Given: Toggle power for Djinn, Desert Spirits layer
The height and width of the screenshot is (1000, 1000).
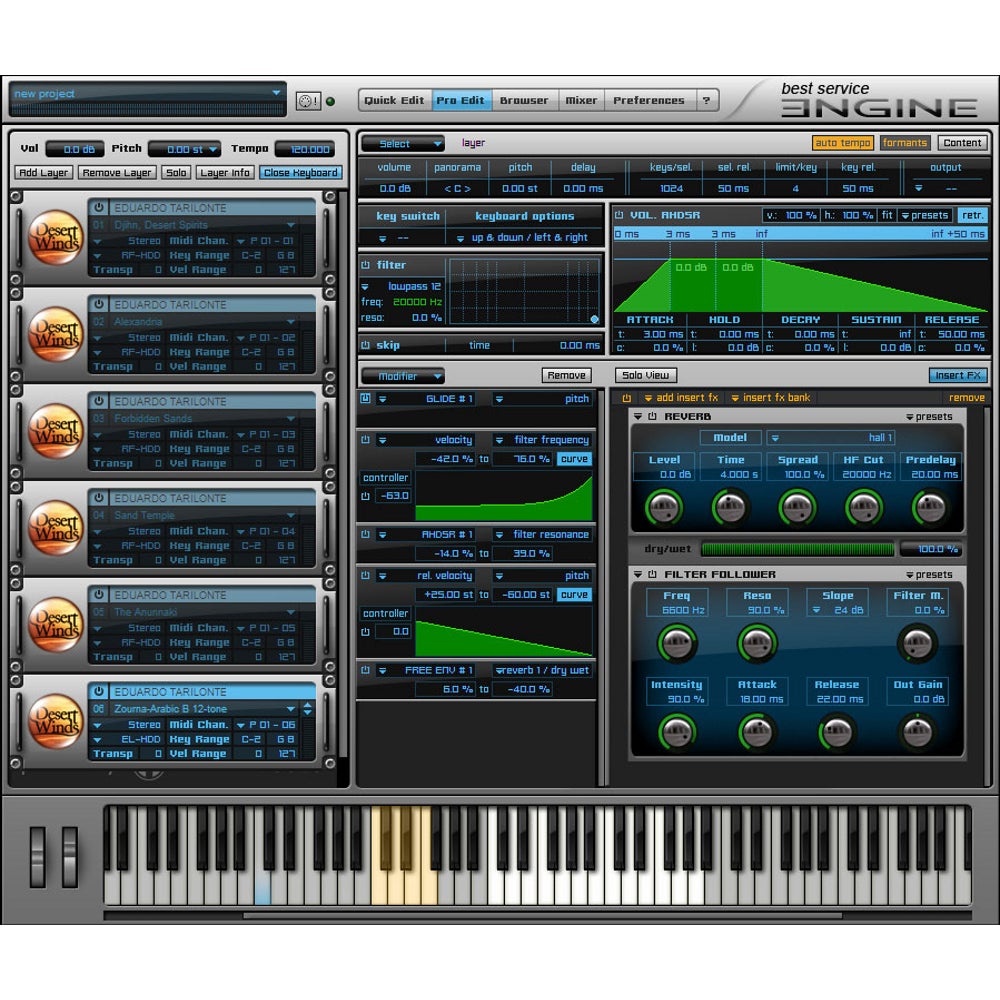Looking at the screenshot, I should coord(99,207).
